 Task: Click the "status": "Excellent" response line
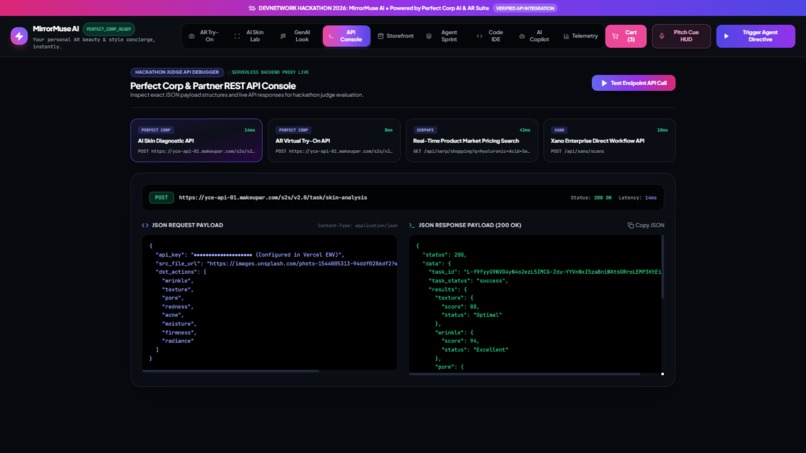tap(474, 350)
